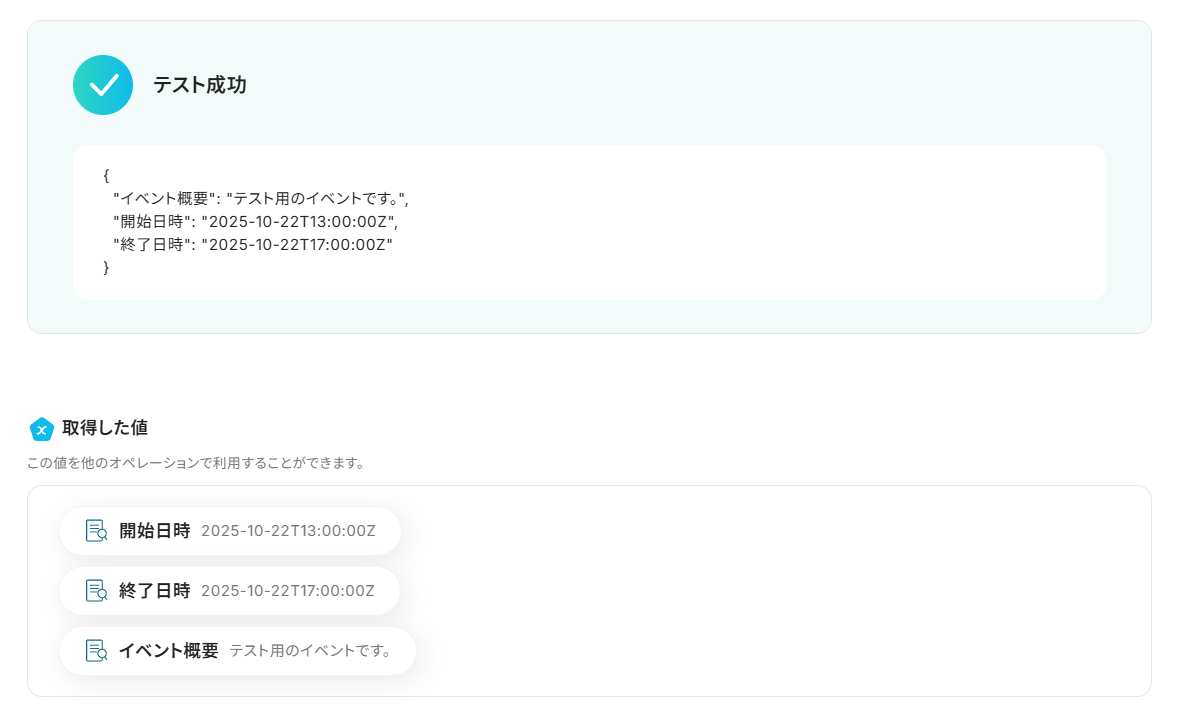The width and height of the screenshot is (1182, 721).
Task: Click the この値を他のオペレーションで利用 description text
Action: [196, 463]
